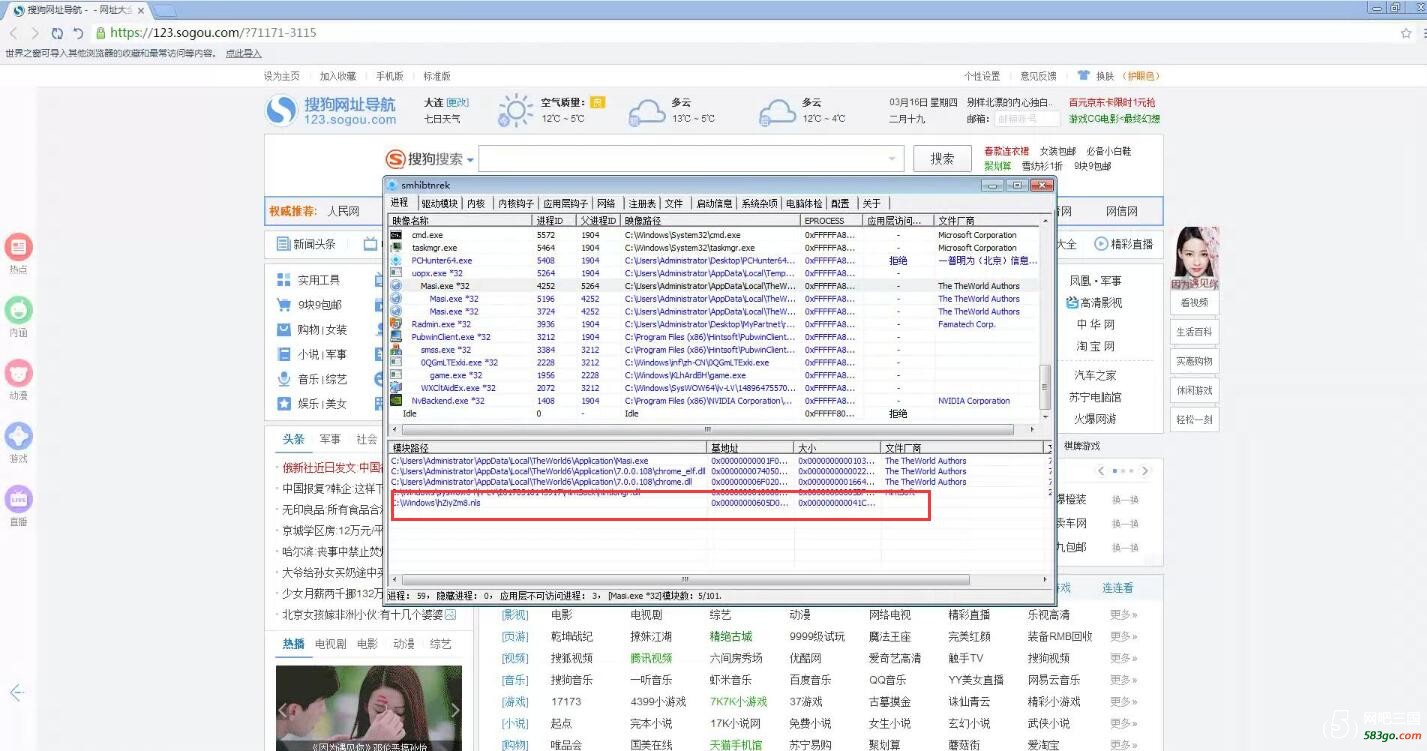This screenshot has height=751, width=1427.
Task: Click the 换肤 shirt icon
Action: click(x=1084, y=76)
